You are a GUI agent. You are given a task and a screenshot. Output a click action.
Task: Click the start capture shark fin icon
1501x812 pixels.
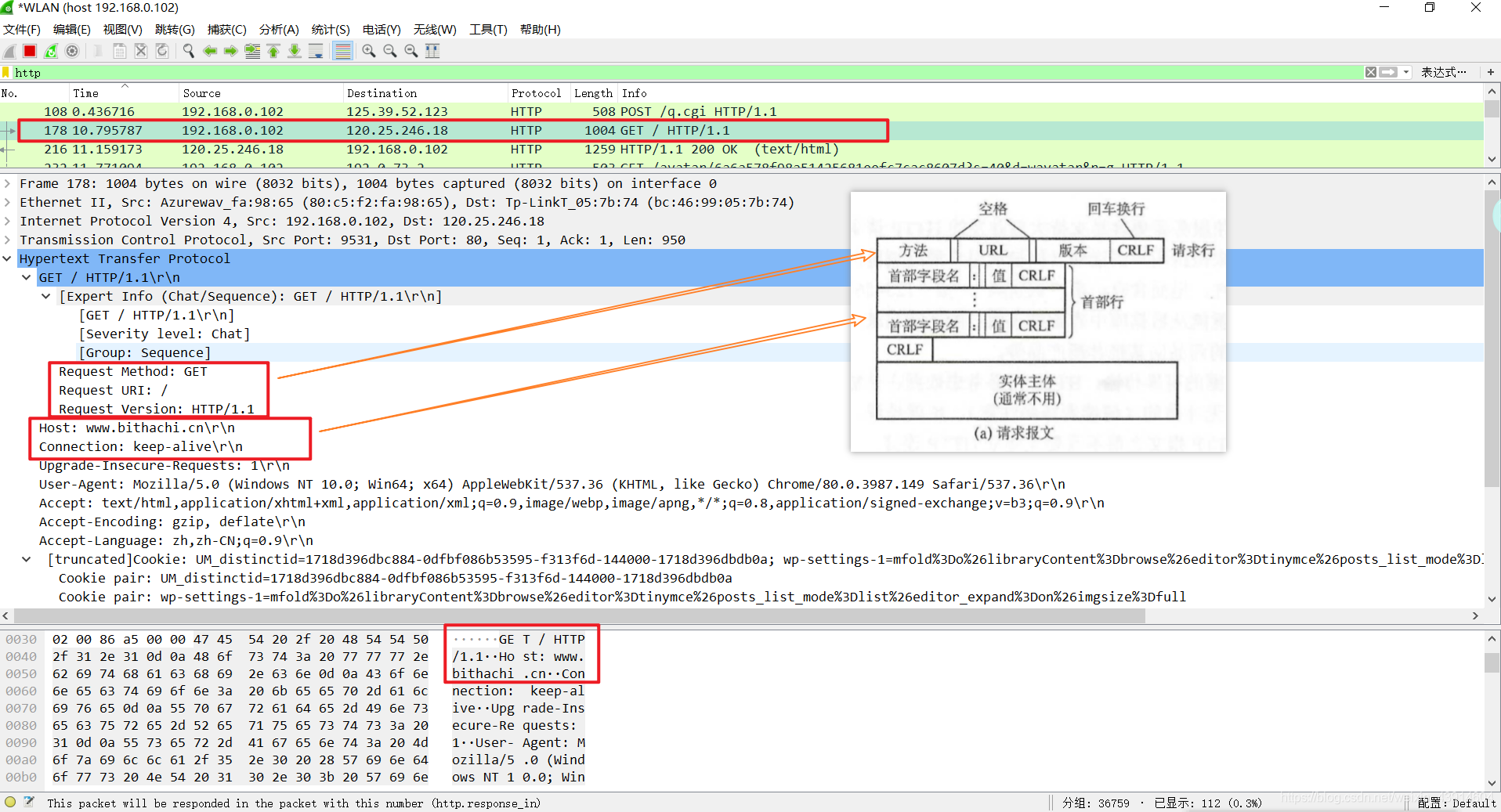coord(10,51)
